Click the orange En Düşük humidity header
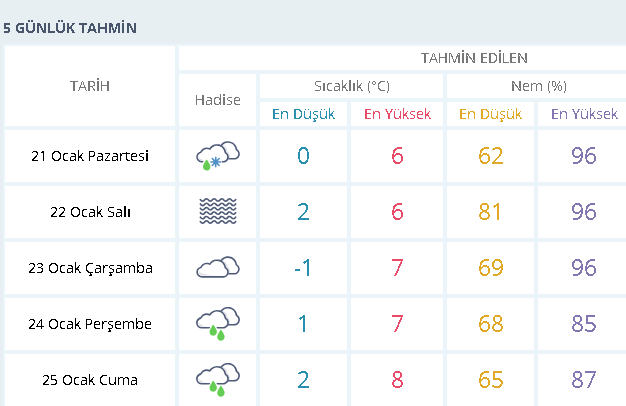Image resolution: width=626 pixels, height=406 pixels. [x=490, y=114]
